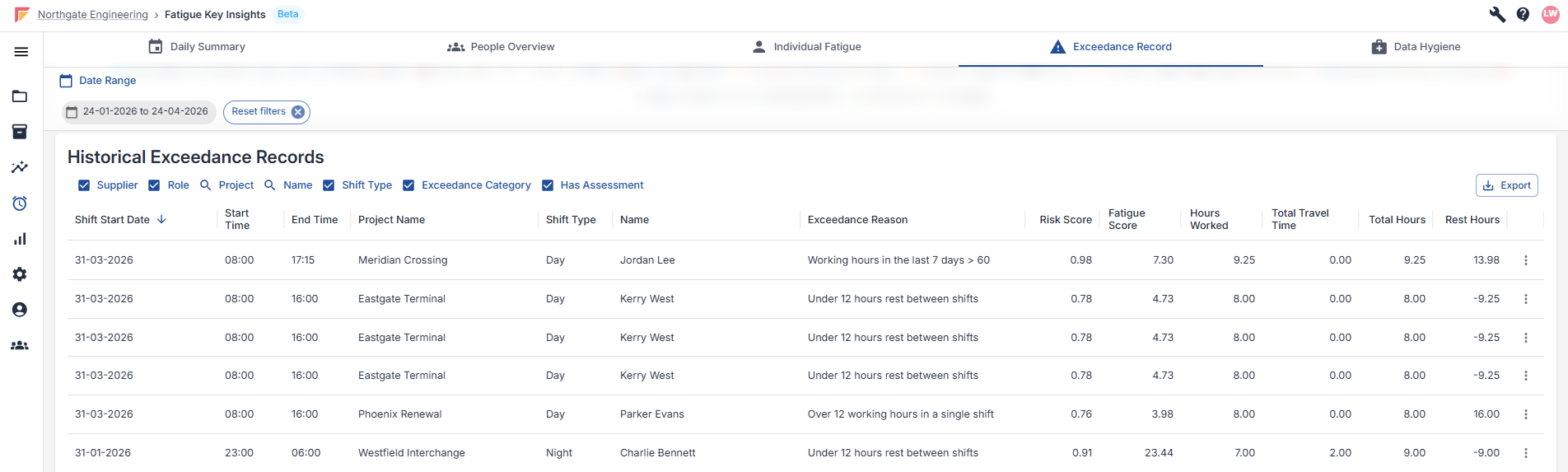This screenshot has width=1568, height=472.
Task: Open row menu for Parker Evans
Action: [1525, 414]
